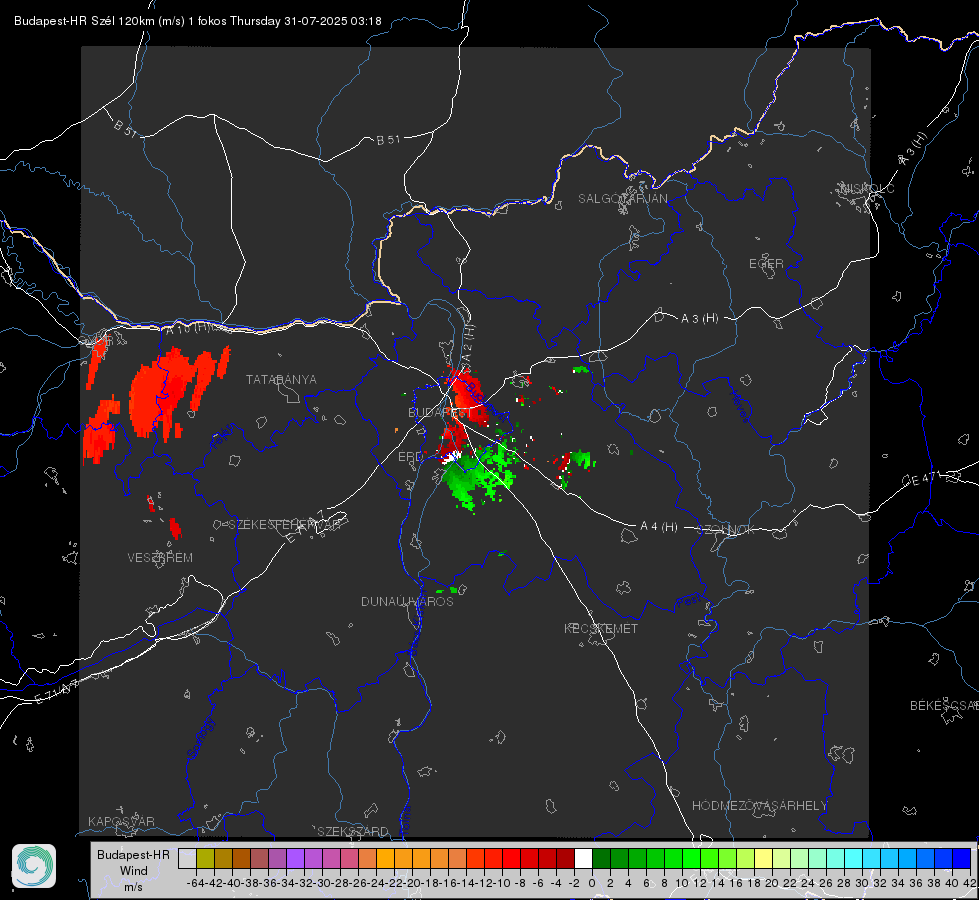Click the KAPOSVÁR city label
This screenshot has height=900, width=979.
coord(121,821)
